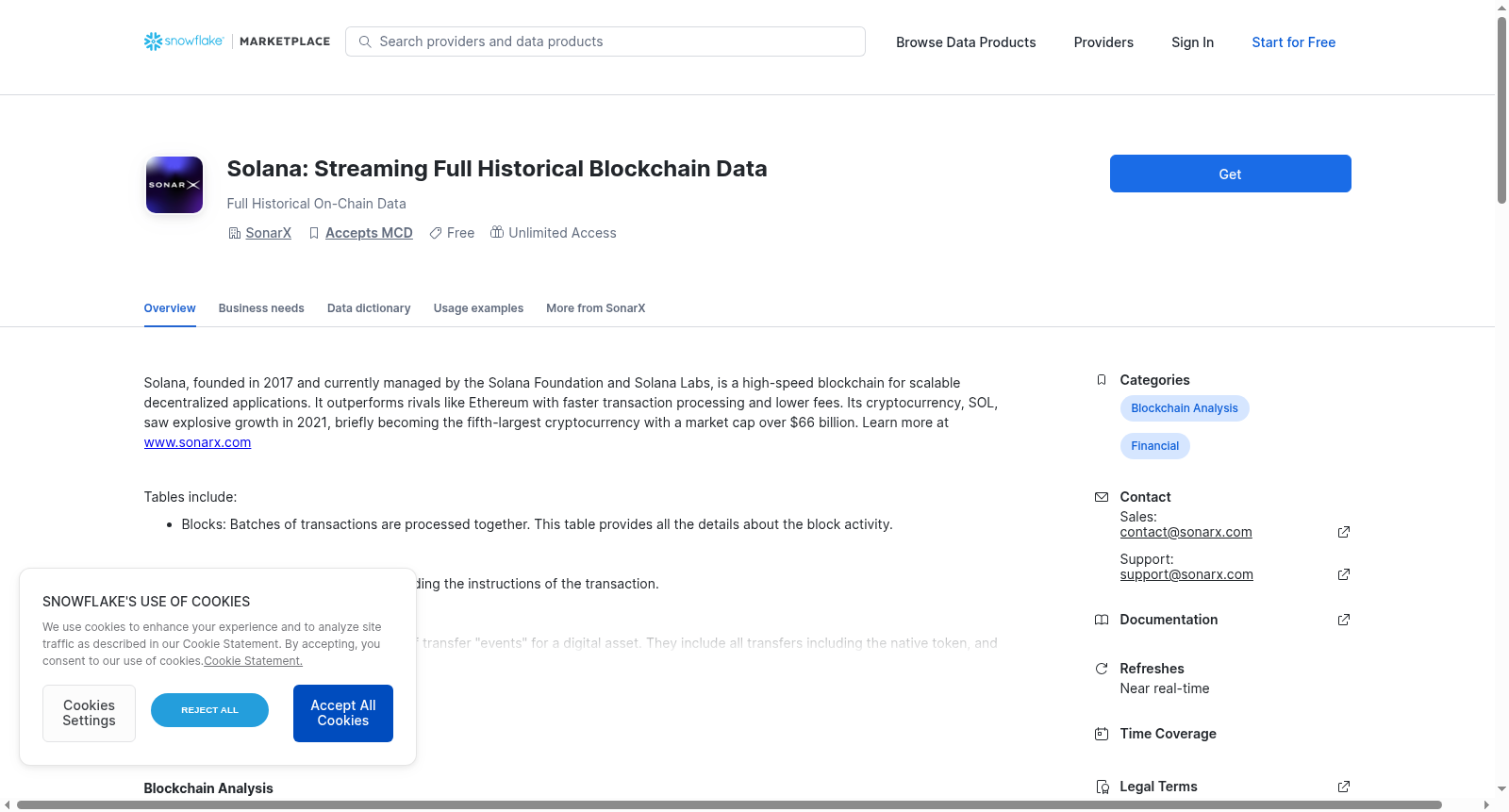This screenshot has width=1509, height=812.
Task: Accept All Cookies button
Action: coord(343,713)
